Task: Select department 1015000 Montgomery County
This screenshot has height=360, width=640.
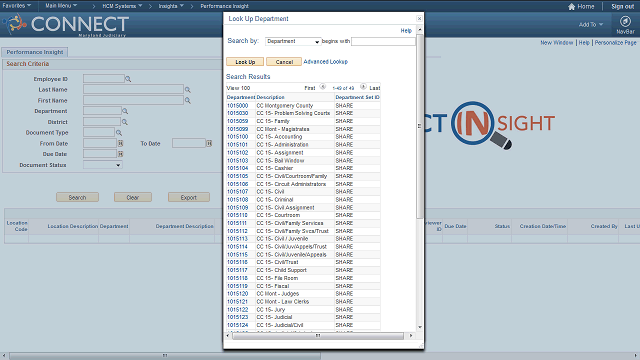Action: point(237,106)
